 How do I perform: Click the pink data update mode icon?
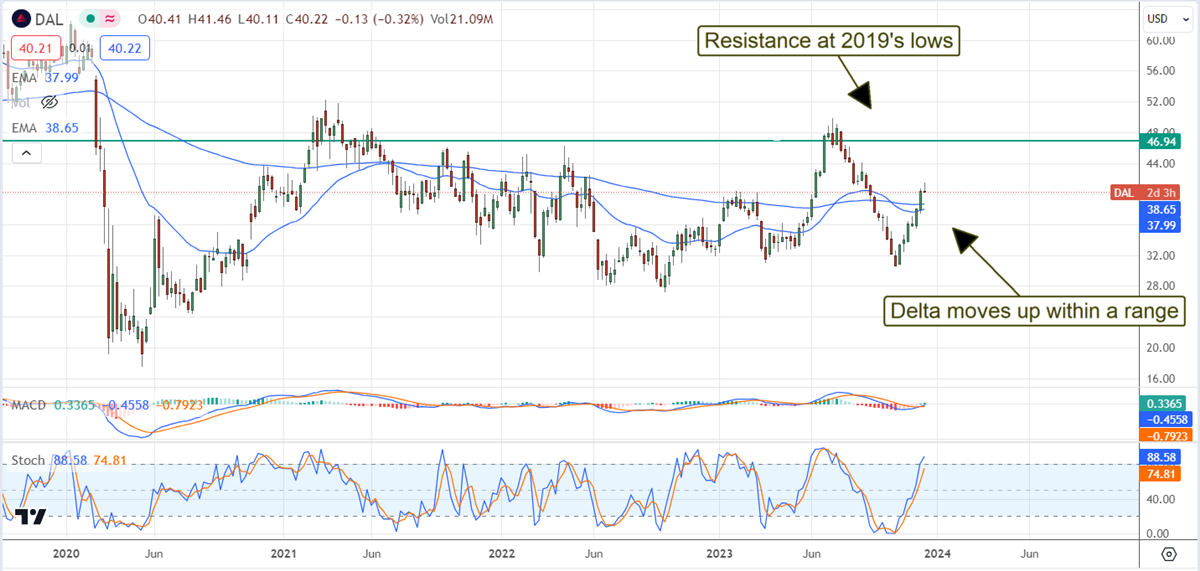click(x=108, y=18)
